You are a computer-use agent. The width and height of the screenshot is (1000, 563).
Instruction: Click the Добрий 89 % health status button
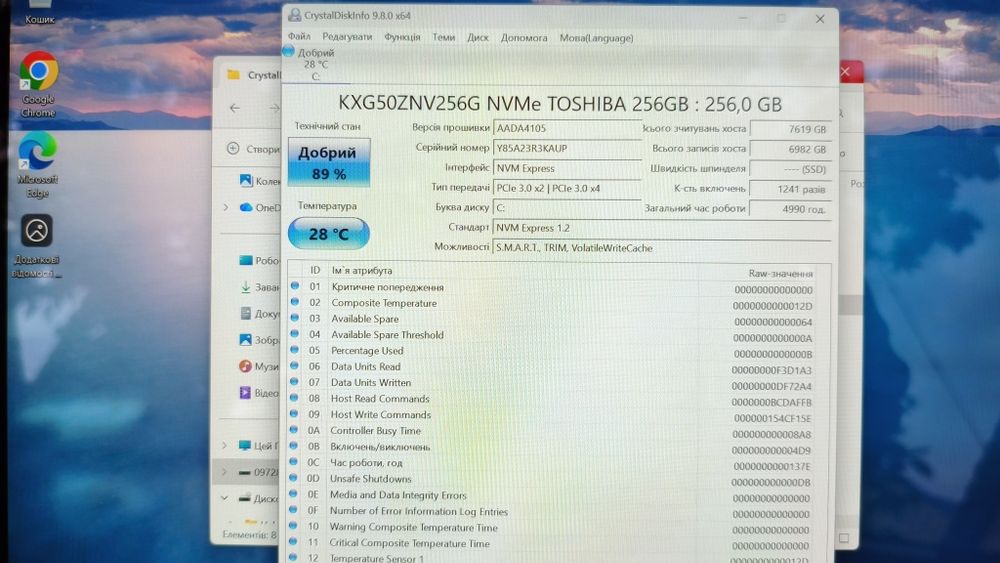pos(329,162)
